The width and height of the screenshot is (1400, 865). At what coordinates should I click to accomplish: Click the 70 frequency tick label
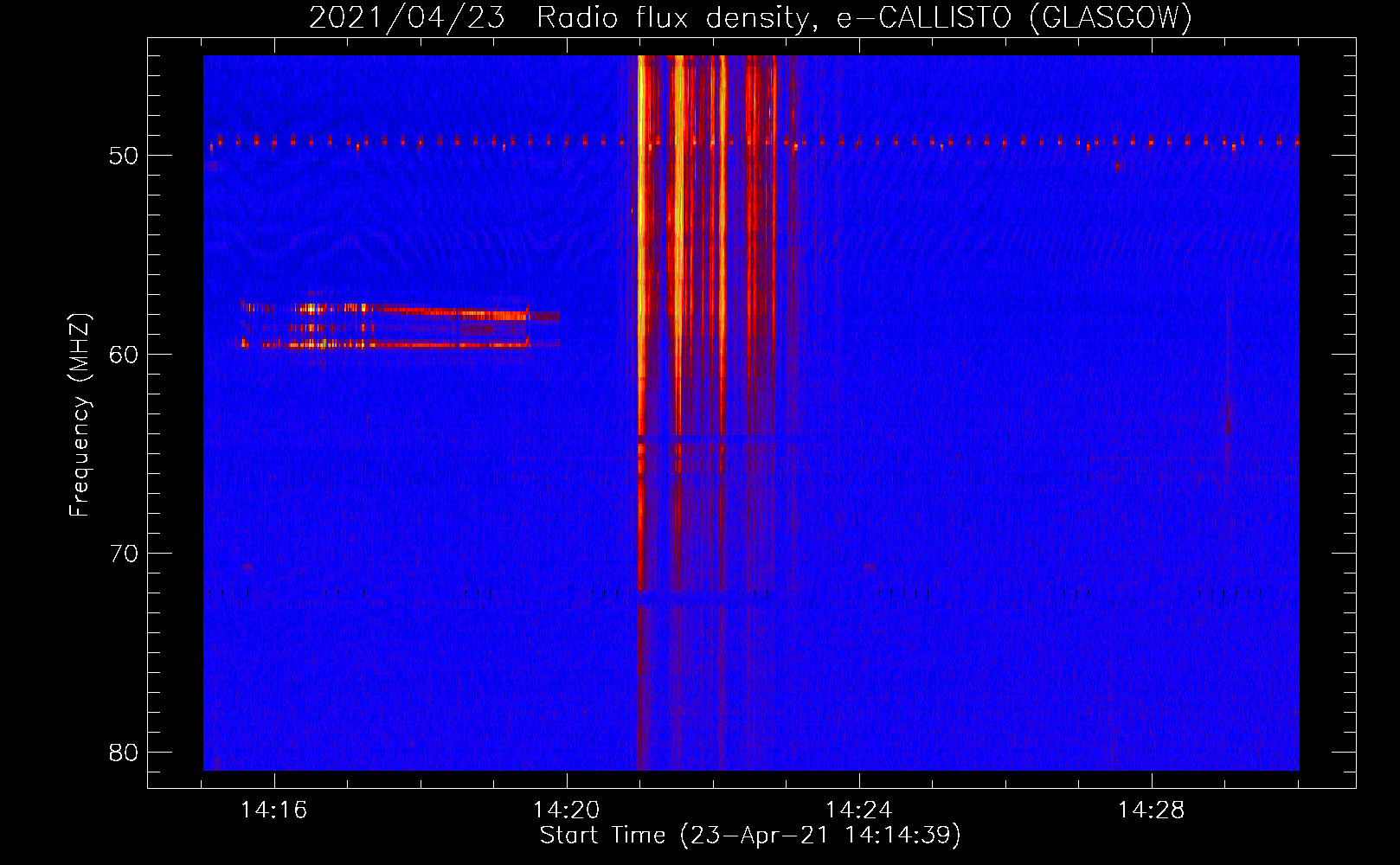[x=124, y=554]
